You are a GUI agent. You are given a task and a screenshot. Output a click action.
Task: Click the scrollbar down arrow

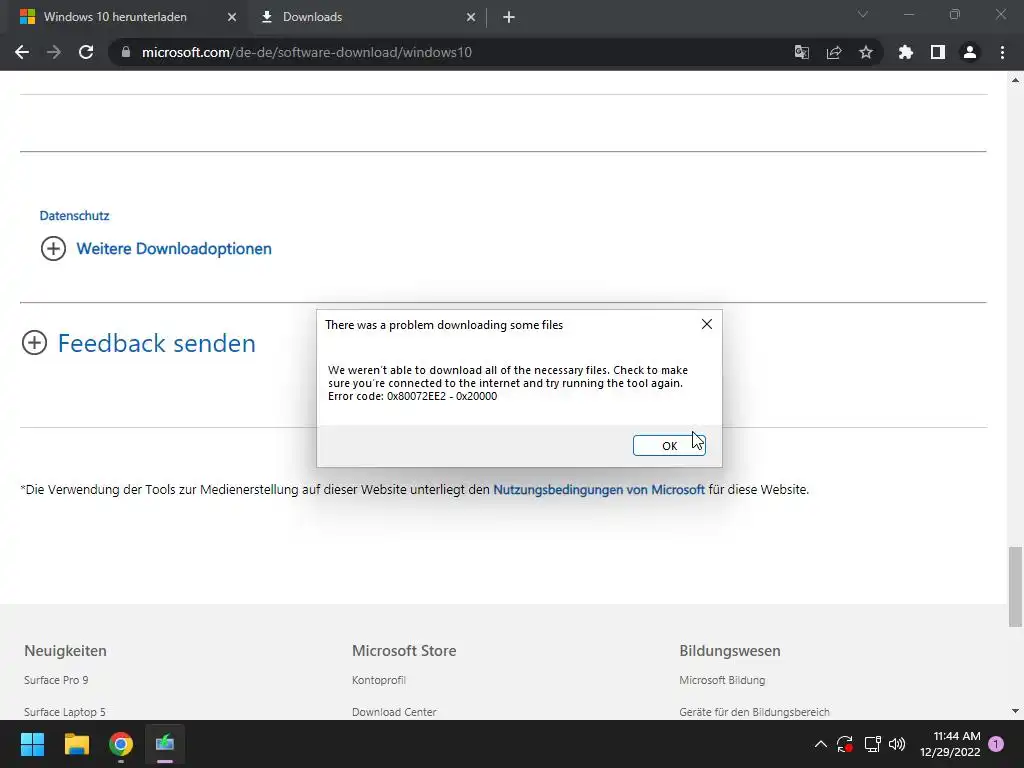[x=1015, y=711]
